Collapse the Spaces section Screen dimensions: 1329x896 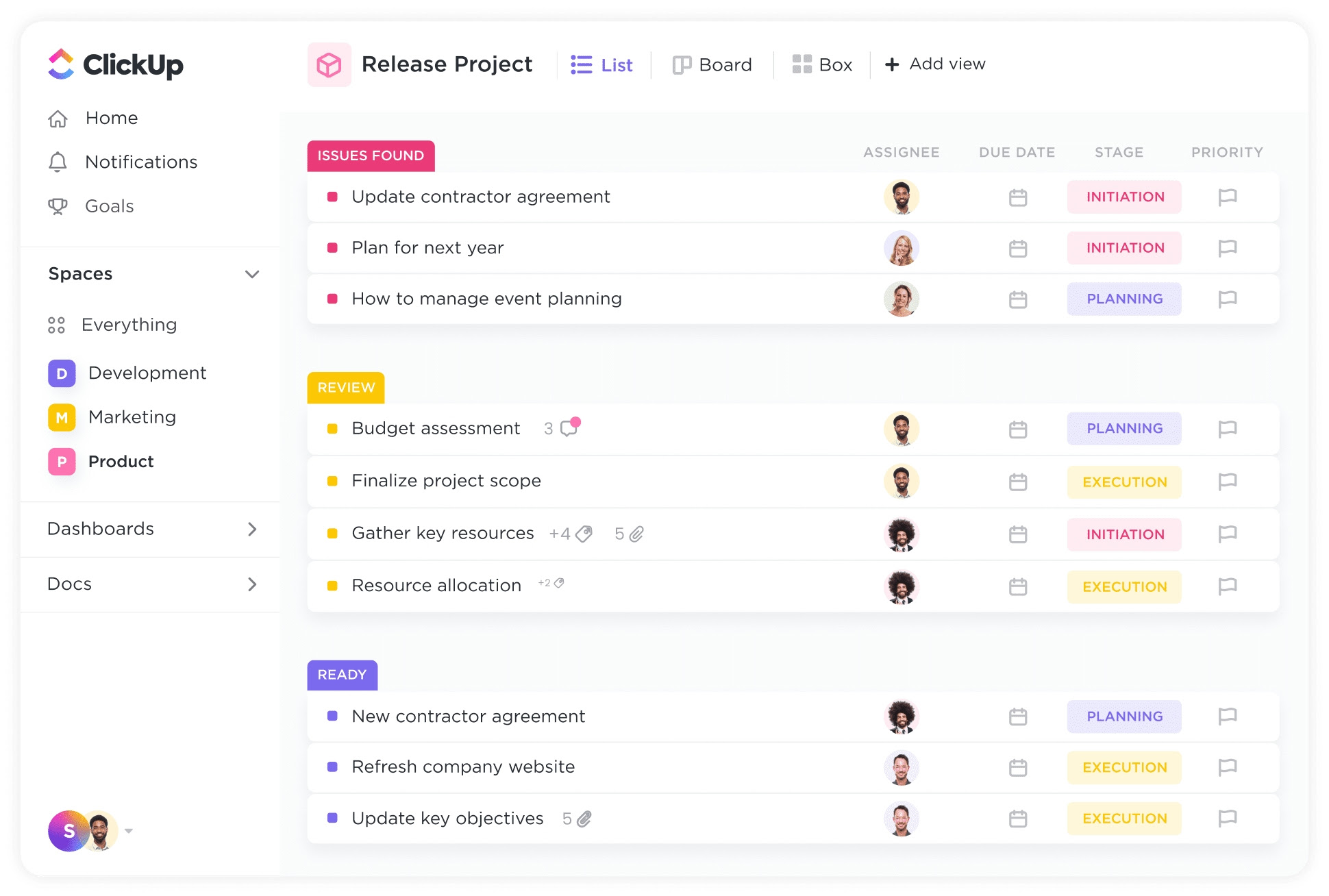(252, 274)
